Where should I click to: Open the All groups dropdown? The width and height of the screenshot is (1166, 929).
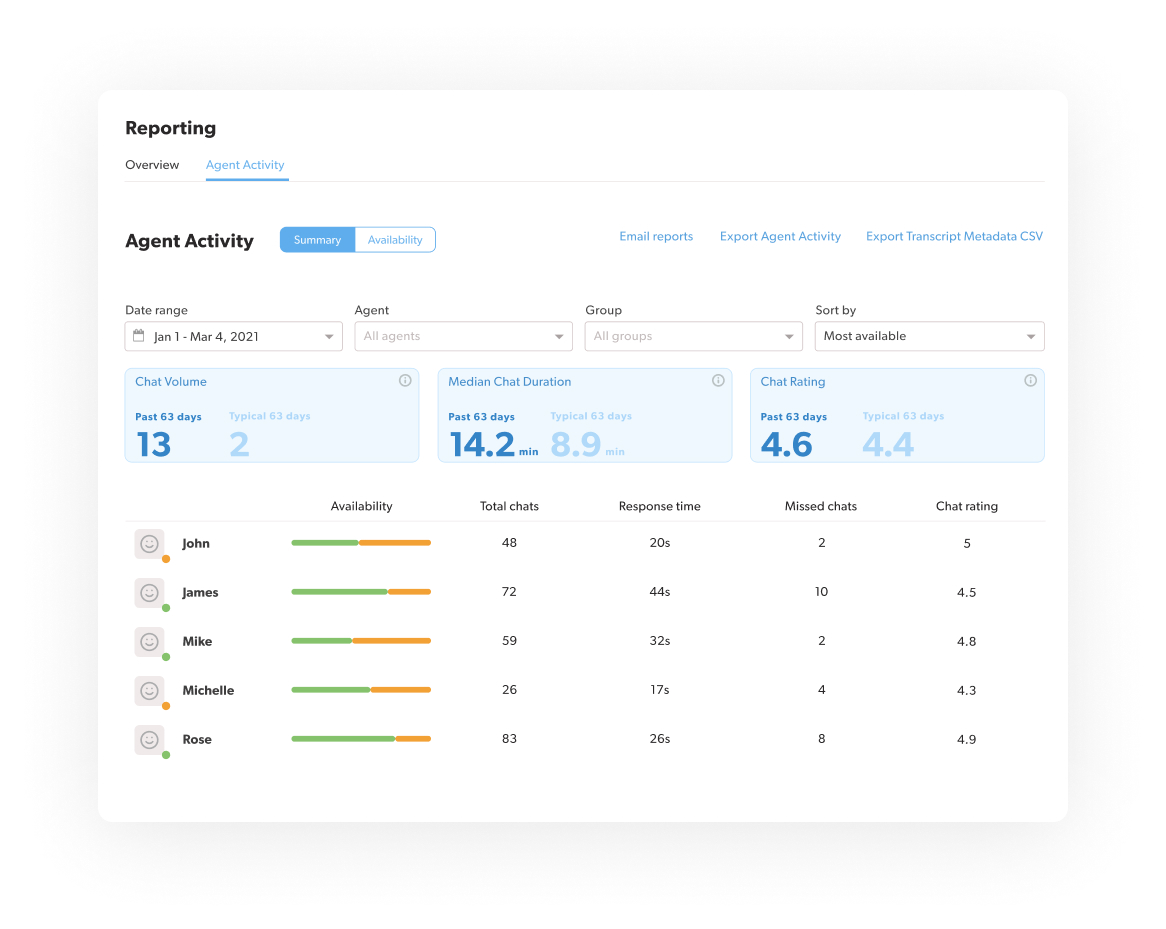(693, 337)
